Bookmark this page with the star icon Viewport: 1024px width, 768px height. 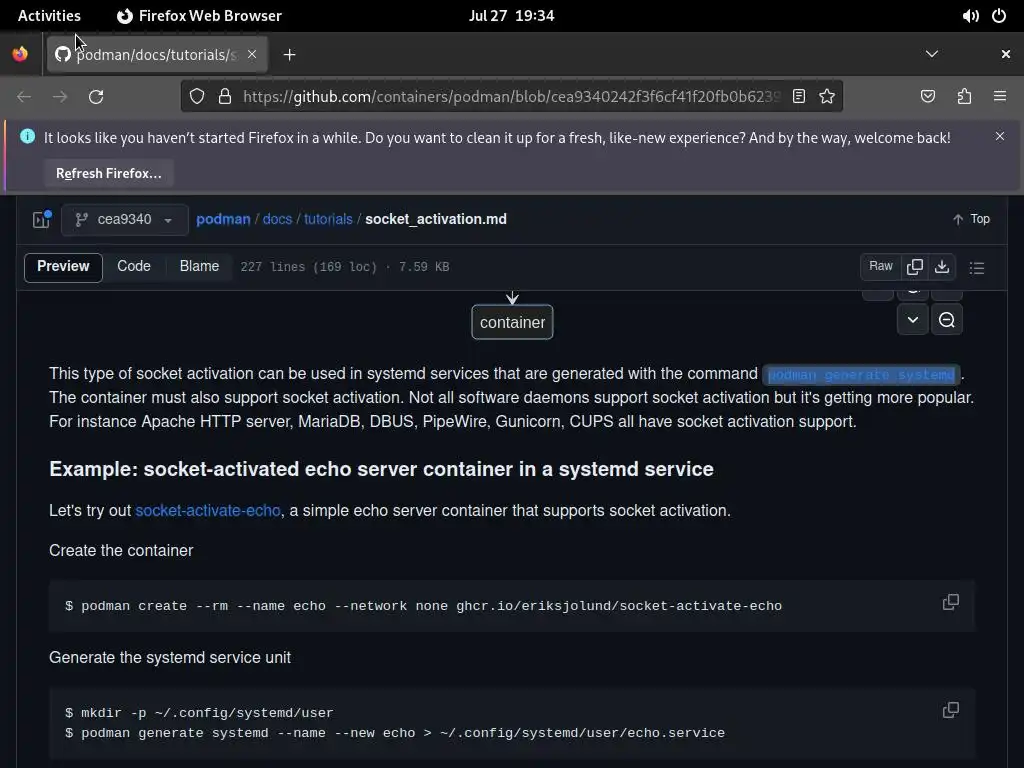tap(827, 97)
